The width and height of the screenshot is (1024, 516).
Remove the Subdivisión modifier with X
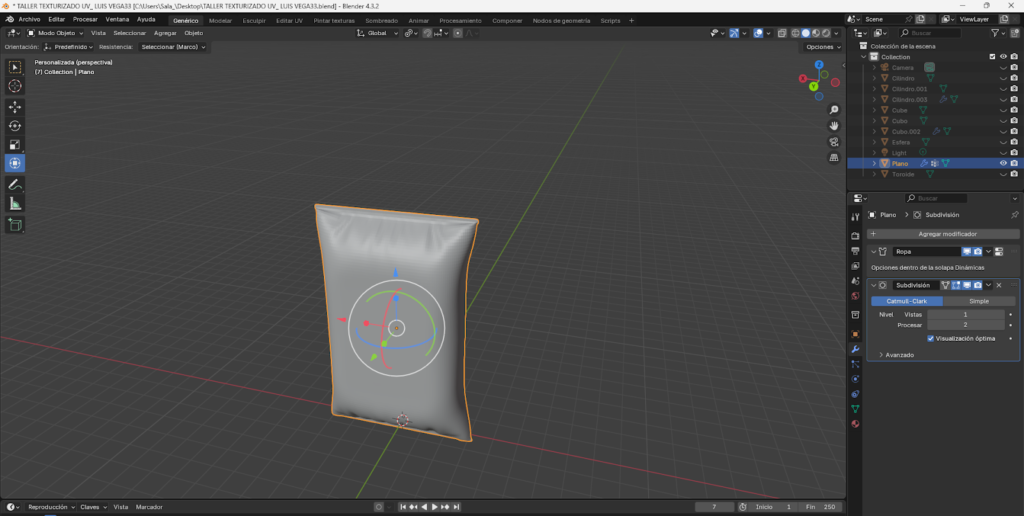pos(999,285)
